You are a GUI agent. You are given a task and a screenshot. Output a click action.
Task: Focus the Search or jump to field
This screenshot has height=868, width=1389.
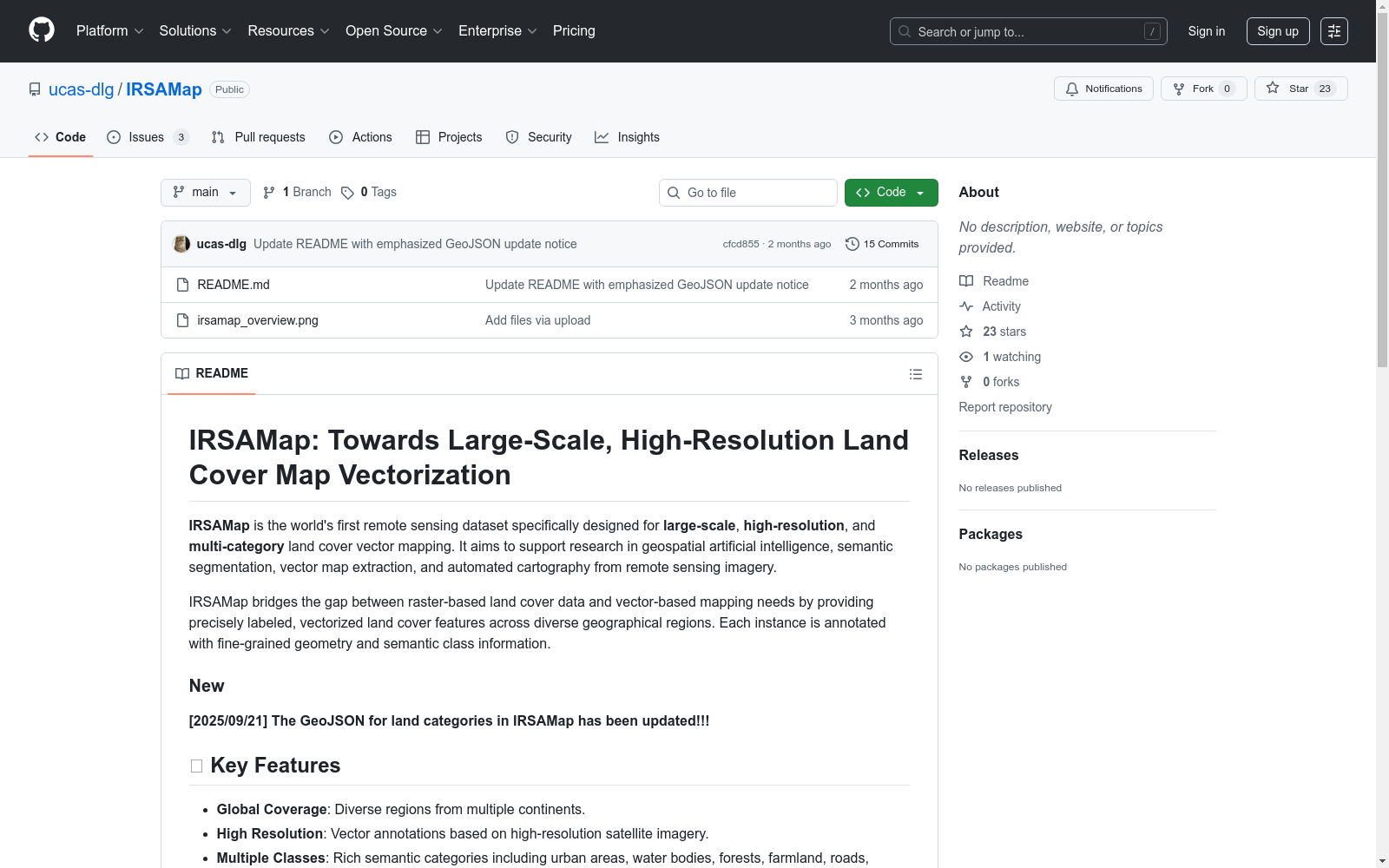pos(1029,31)
